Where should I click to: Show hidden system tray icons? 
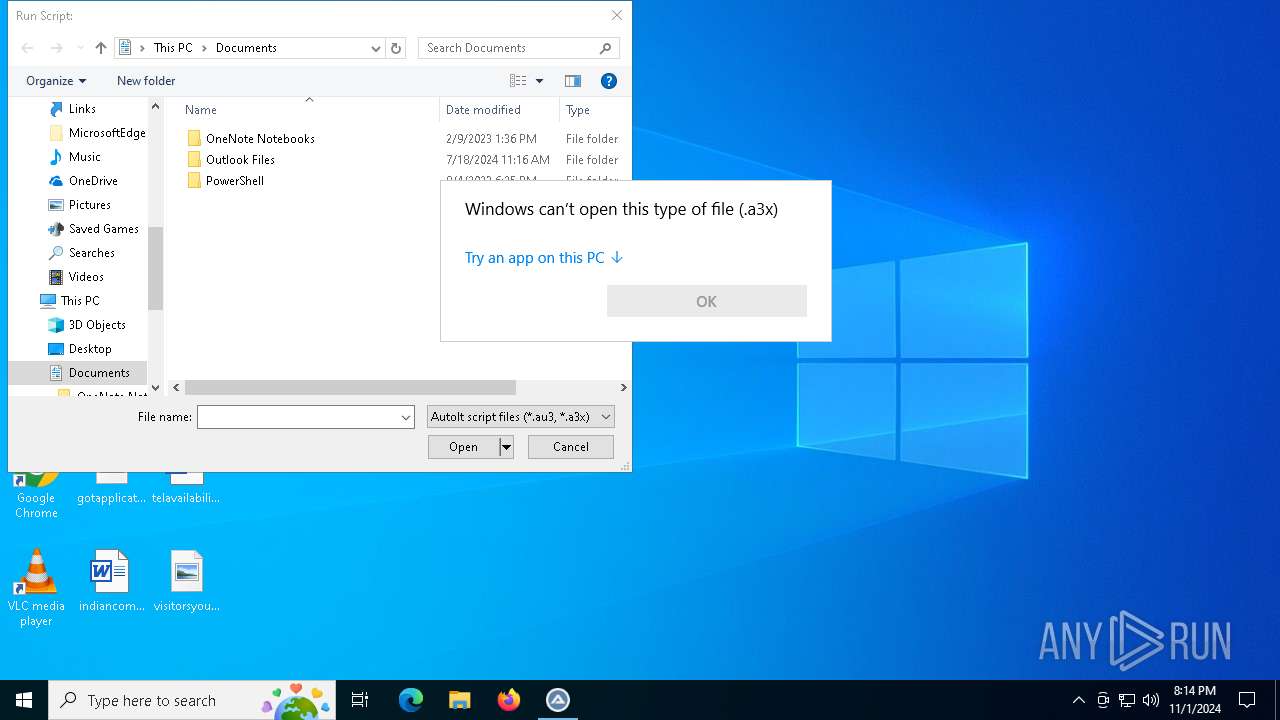coord(1078,700)
